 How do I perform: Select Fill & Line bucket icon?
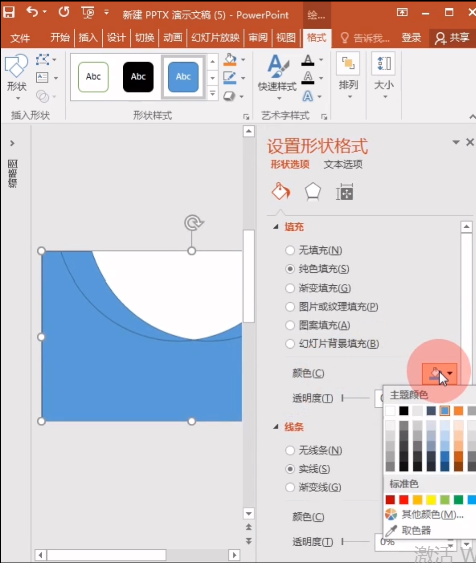coord(281,191)
